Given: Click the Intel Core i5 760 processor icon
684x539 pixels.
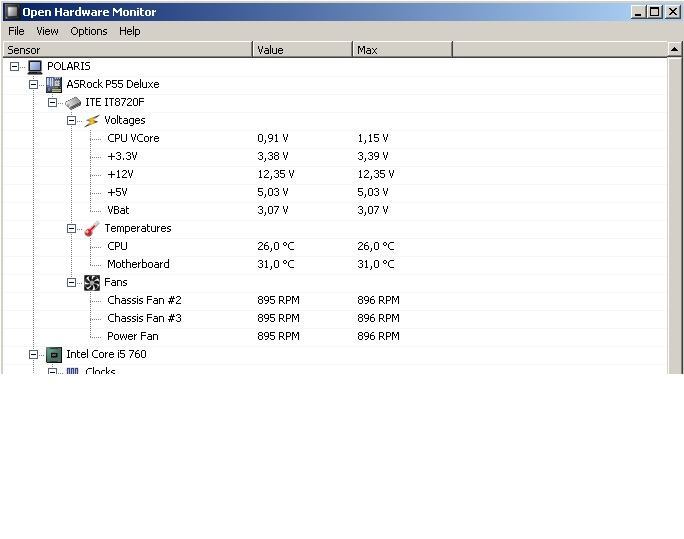Looking at the screenshot, I should click(54, 355).
